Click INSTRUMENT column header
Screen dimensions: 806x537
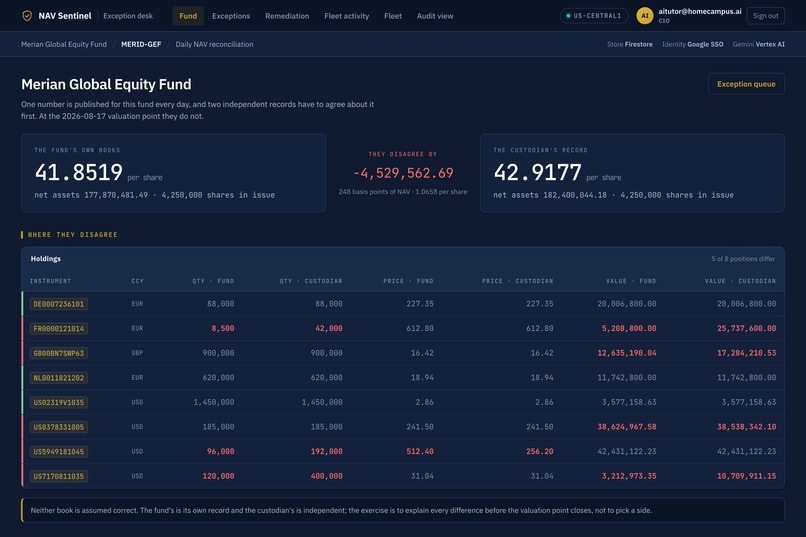point(50,281)
